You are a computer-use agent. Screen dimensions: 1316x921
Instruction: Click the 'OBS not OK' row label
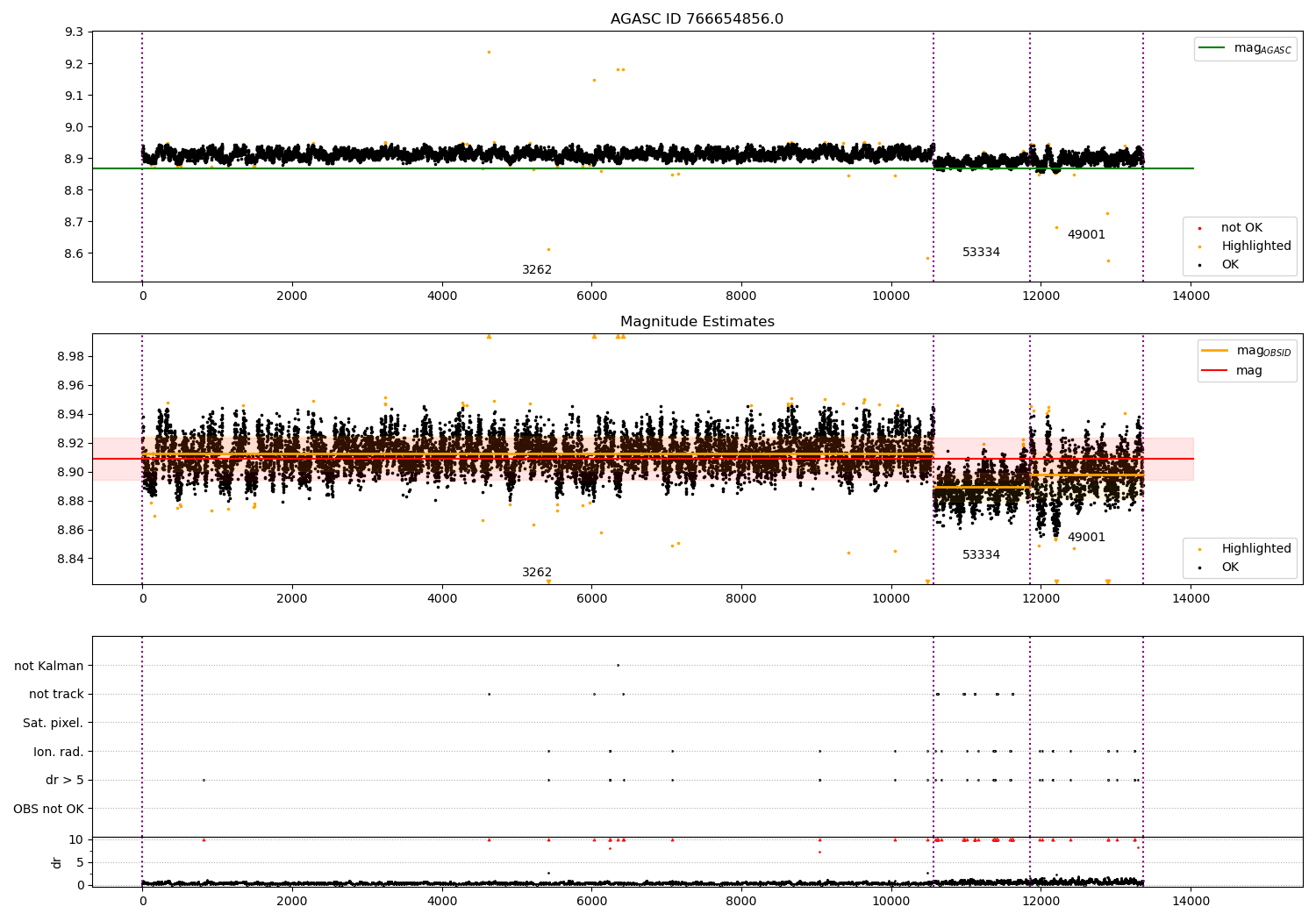(48, 809)
